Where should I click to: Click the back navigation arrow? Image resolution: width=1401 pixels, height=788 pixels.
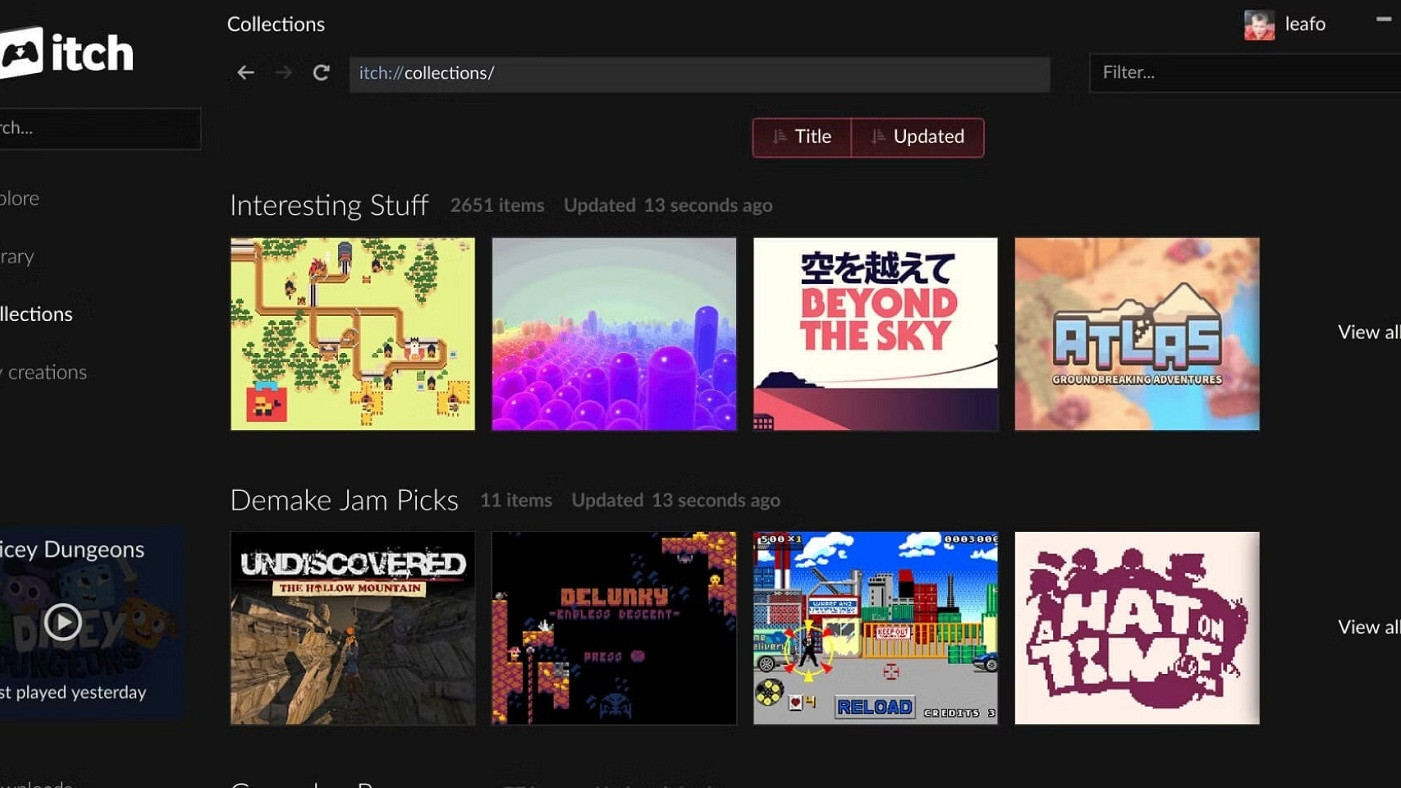[245, 73]
